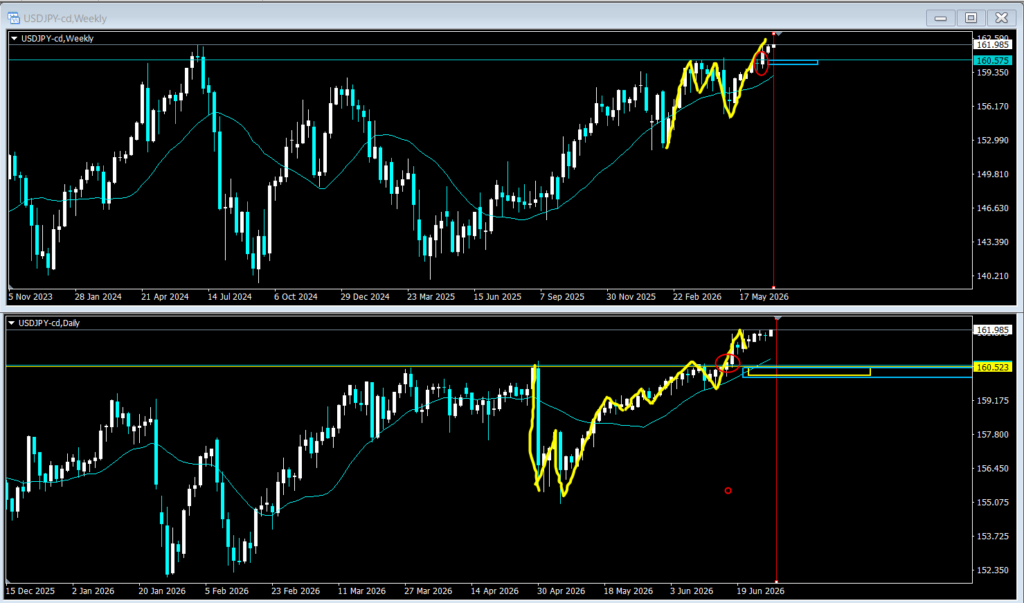
Task: Click the 156.450 price scale value
Action: pyautogui.click(x=992, y=468)
